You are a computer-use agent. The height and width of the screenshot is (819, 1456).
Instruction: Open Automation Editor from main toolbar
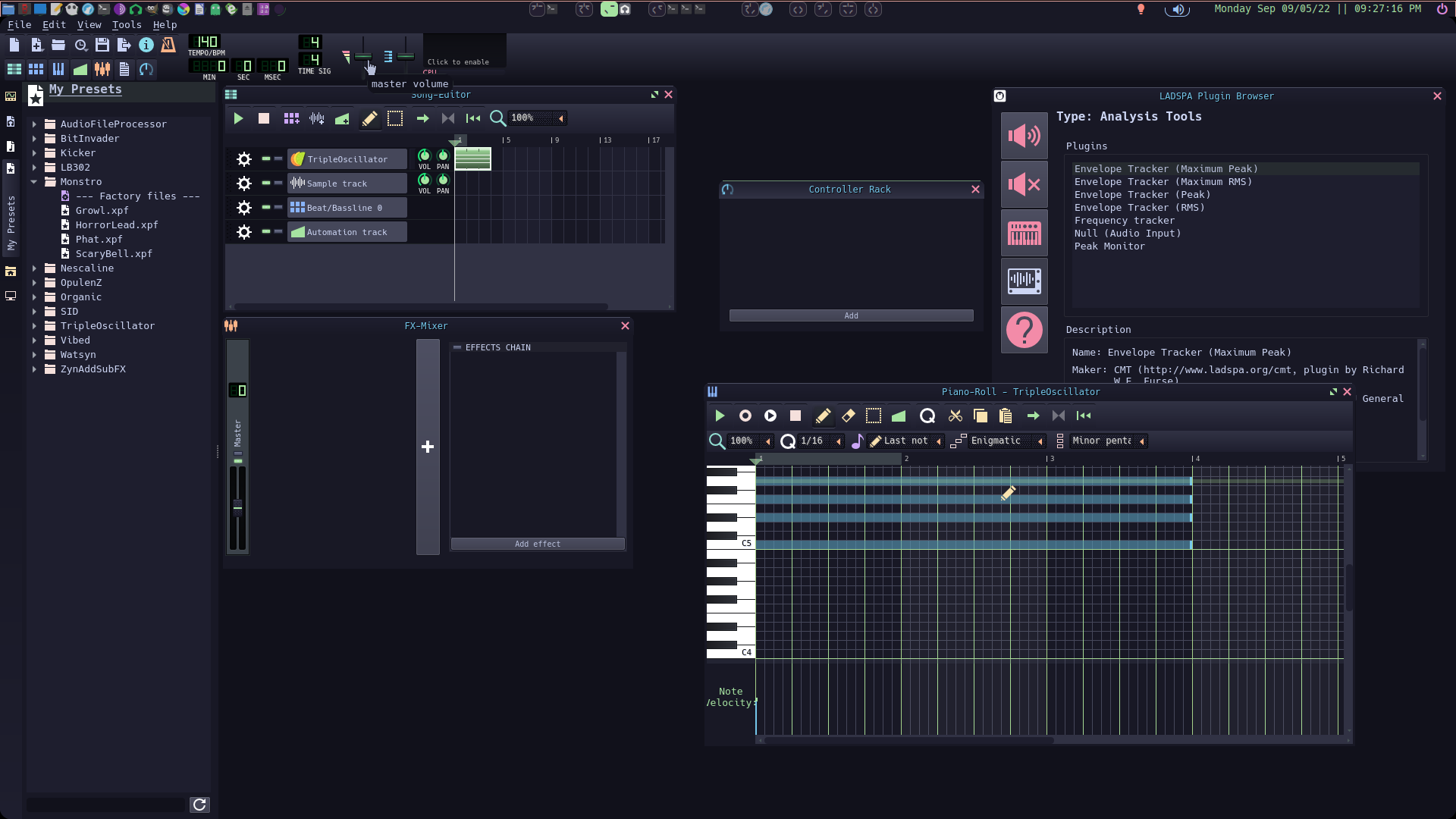click(80, 69)
